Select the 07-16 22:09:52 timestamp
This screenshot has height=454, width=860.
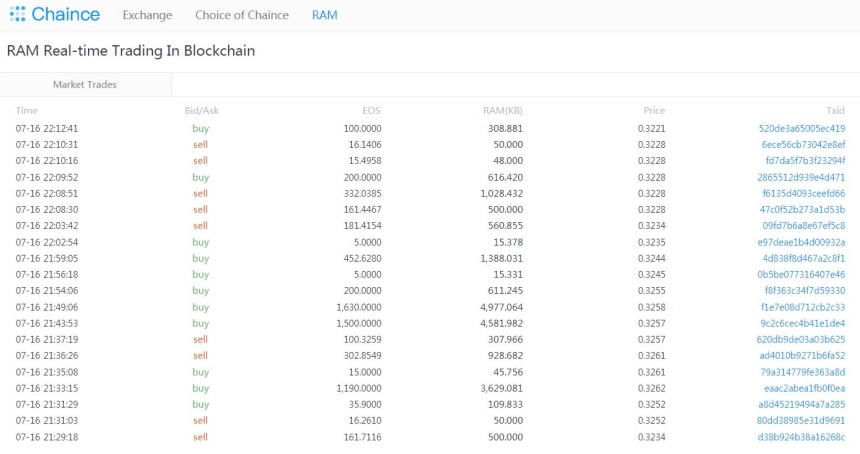tap(47, 177)
